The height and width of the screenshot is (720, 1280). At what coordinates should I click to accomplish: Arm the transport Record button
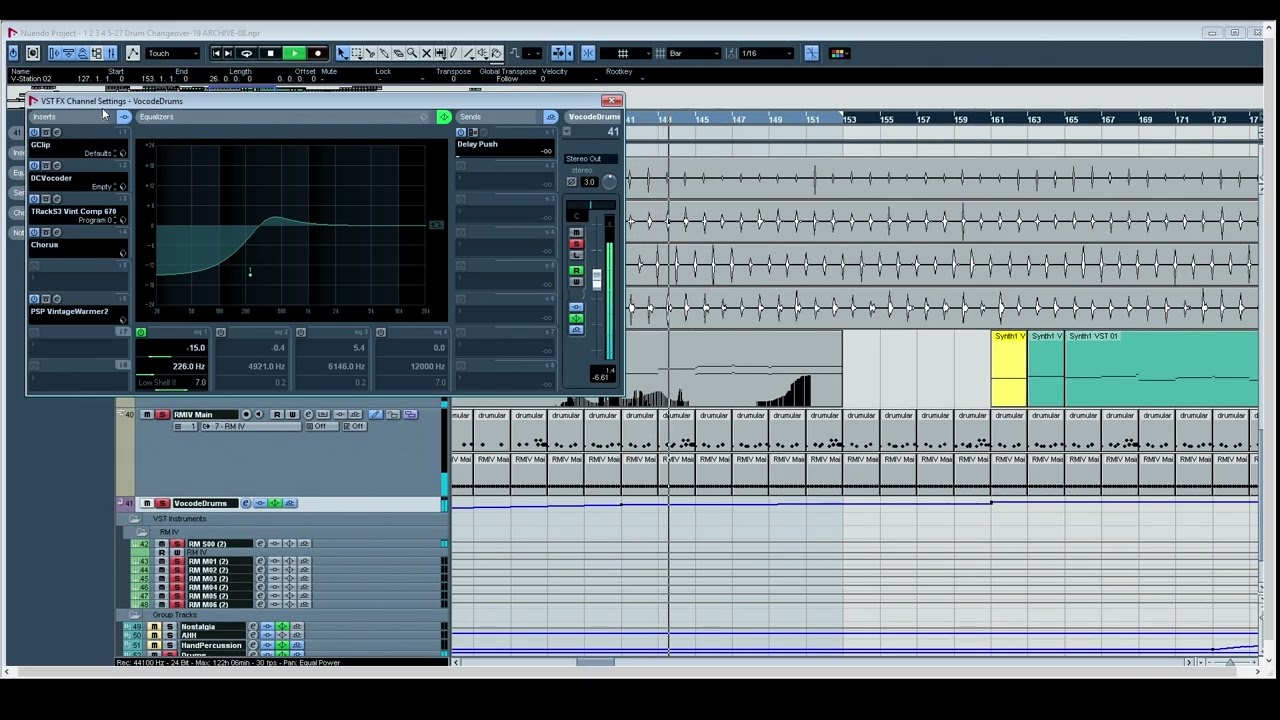318,53
